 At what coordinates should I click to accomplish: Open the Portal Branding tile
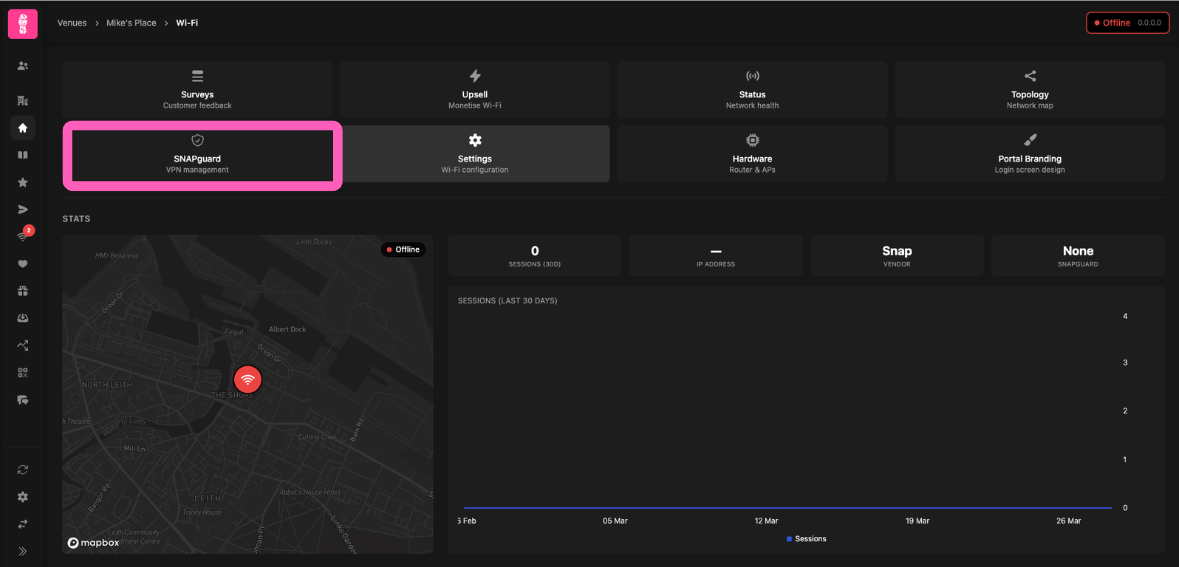tap(1029, 154)
